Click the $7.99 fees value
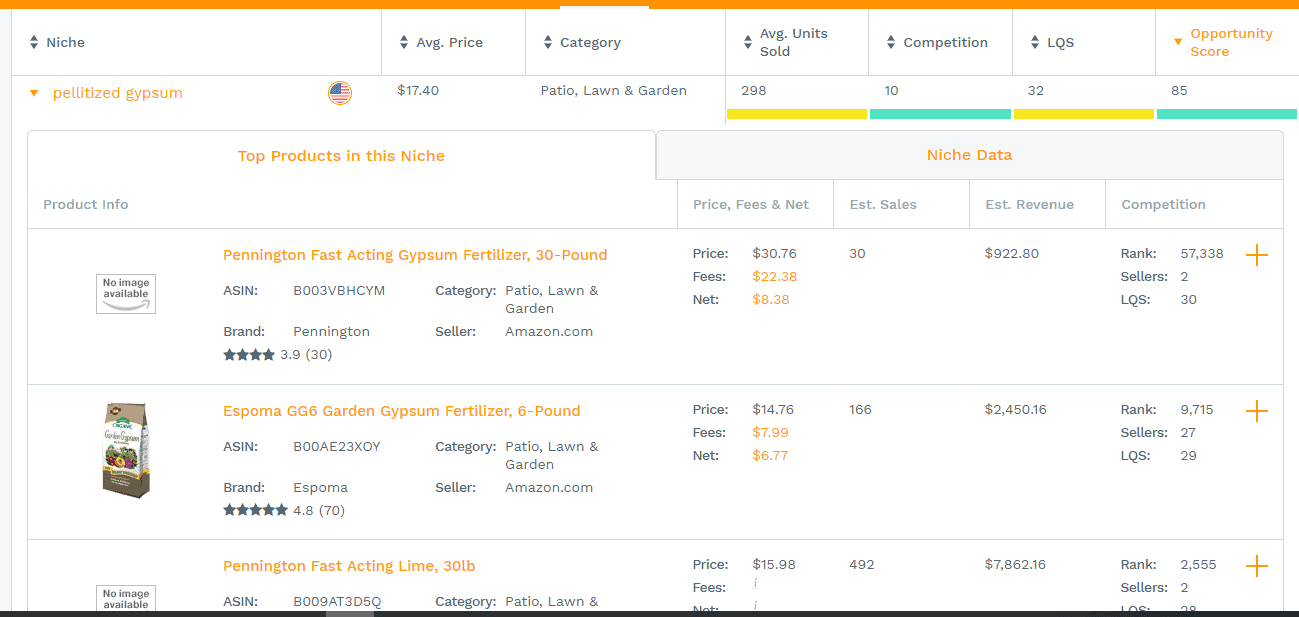1299x617 pixels. pos(771,433)
